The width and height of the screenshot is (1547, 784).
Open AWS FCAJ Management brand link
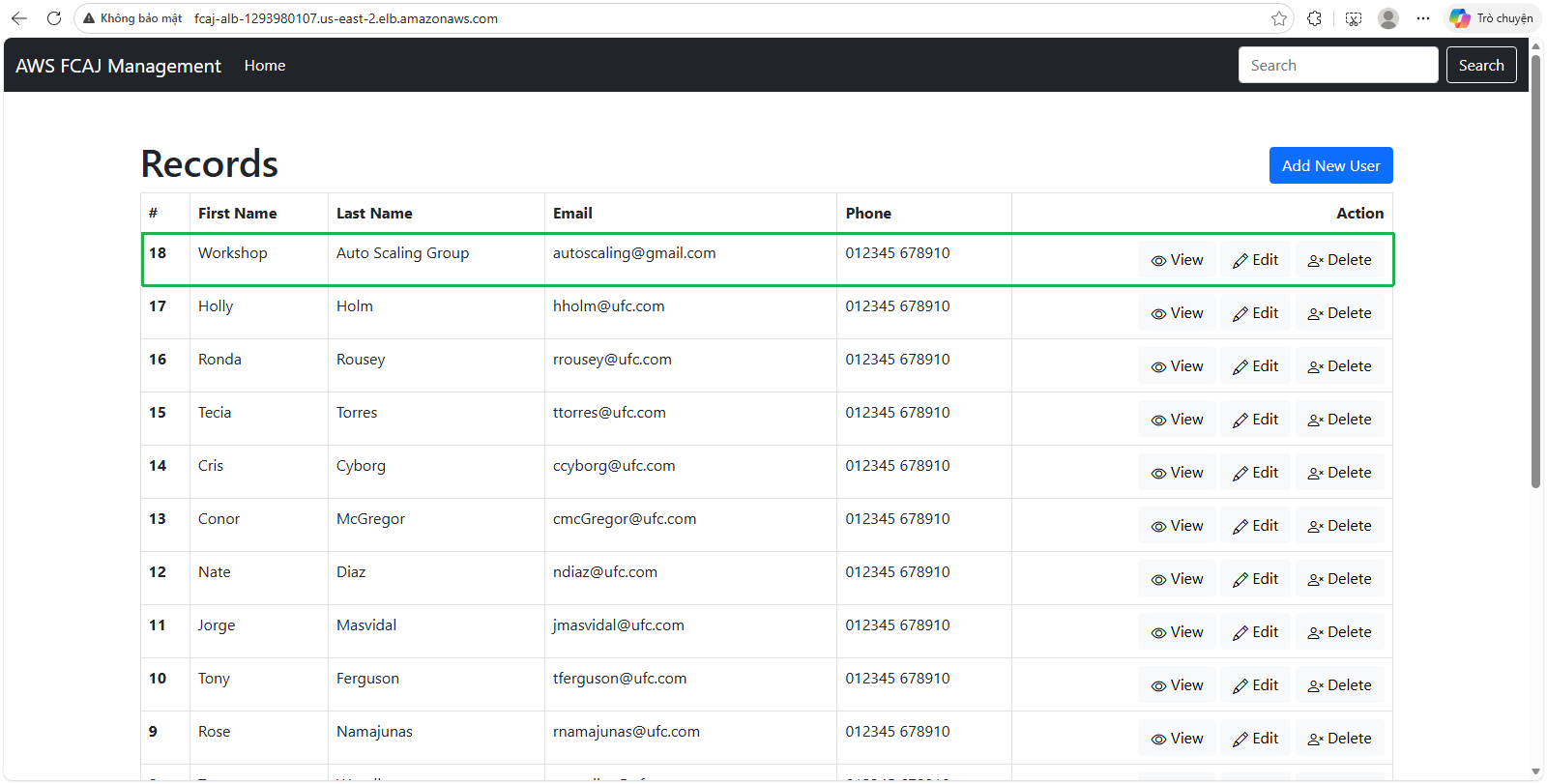pyautogui.click(x=118, y=66)
